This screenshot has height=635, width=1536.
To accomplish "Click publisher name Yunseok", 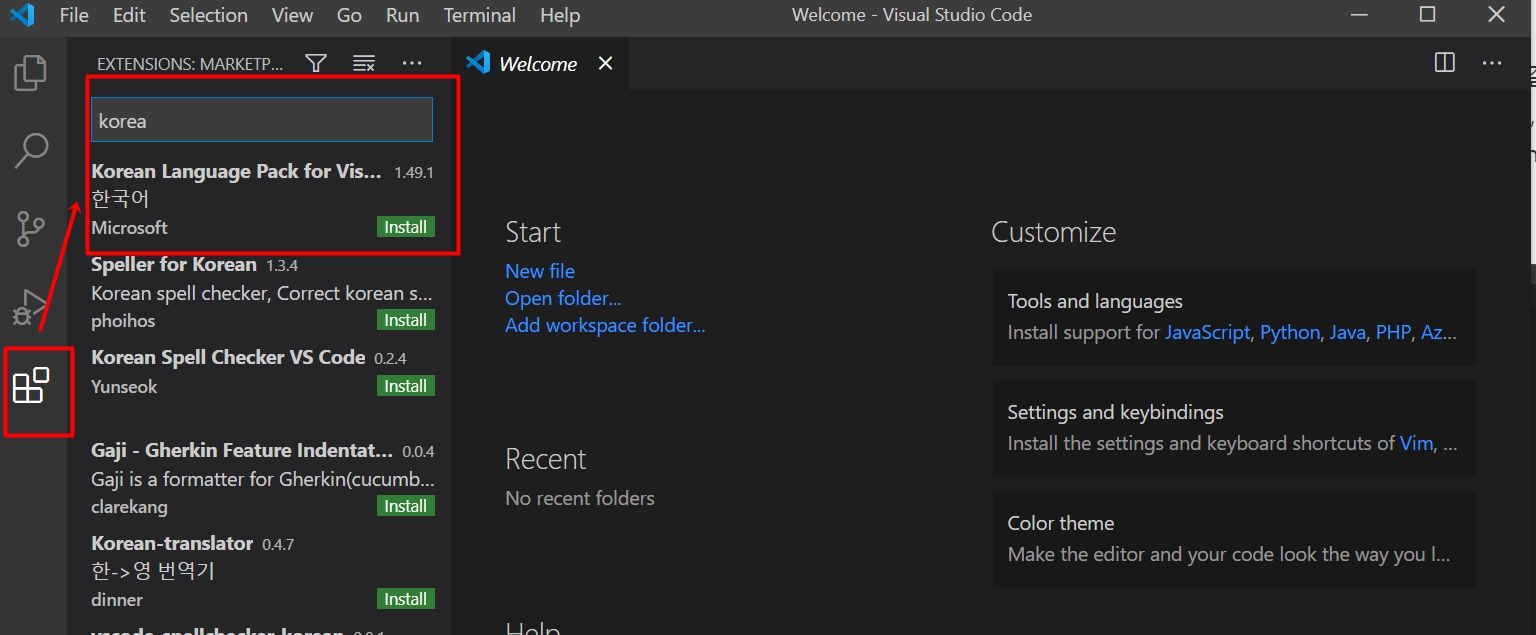I will [124, 387].
